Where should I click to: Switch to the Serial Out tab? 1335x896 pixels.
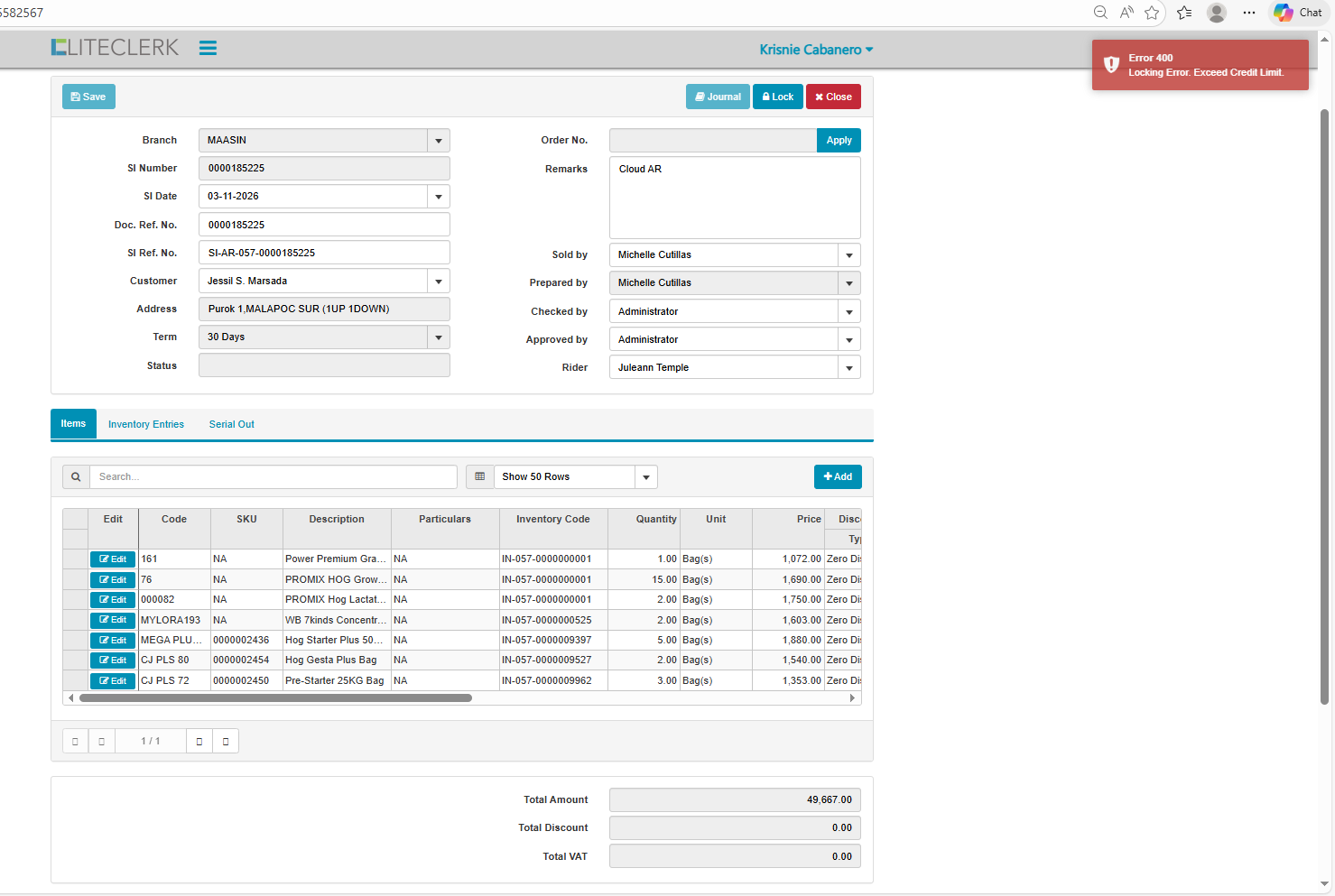tap(232, 424)
